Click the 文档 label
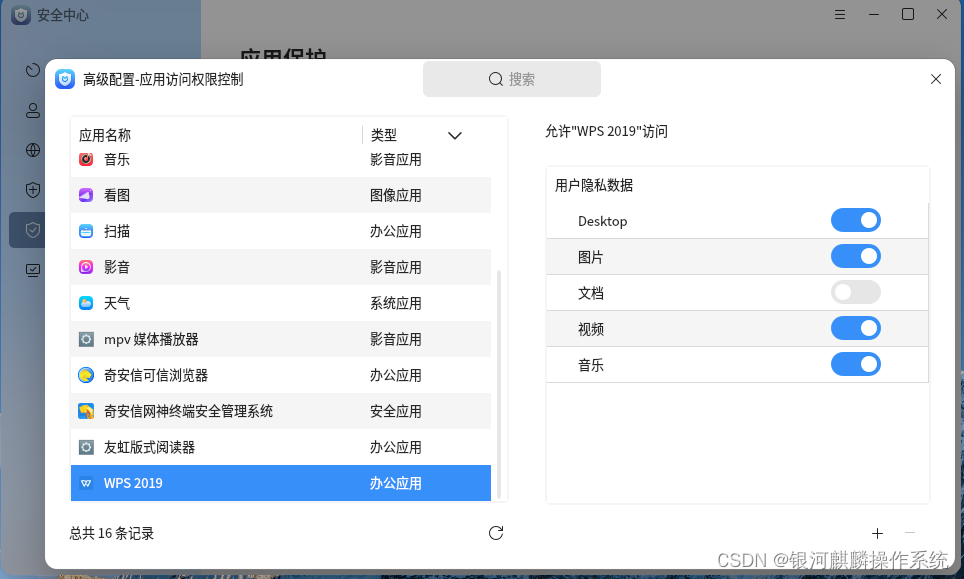Image resolution: width=964 pixels, height=579 pixels. (591, 293)
